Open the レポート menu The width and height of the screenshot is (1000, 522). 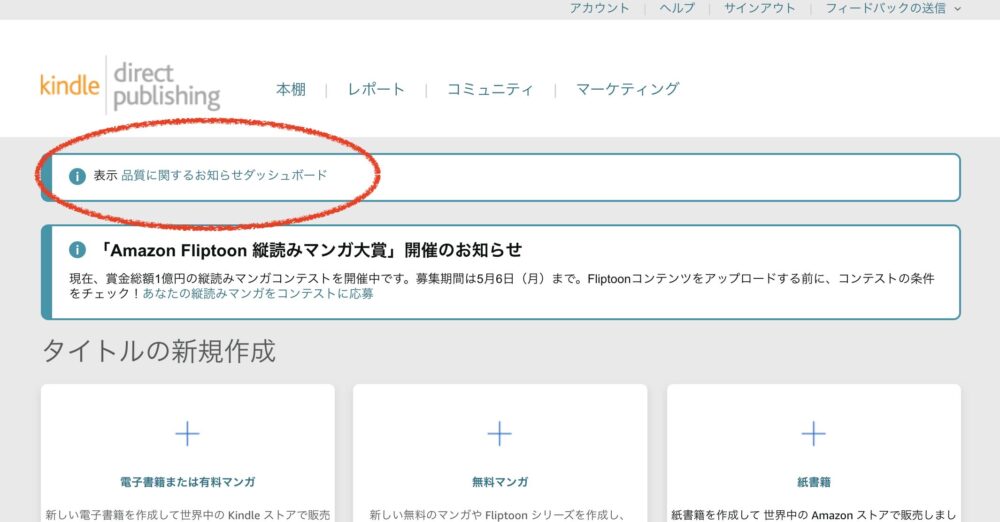click(376, 89)
